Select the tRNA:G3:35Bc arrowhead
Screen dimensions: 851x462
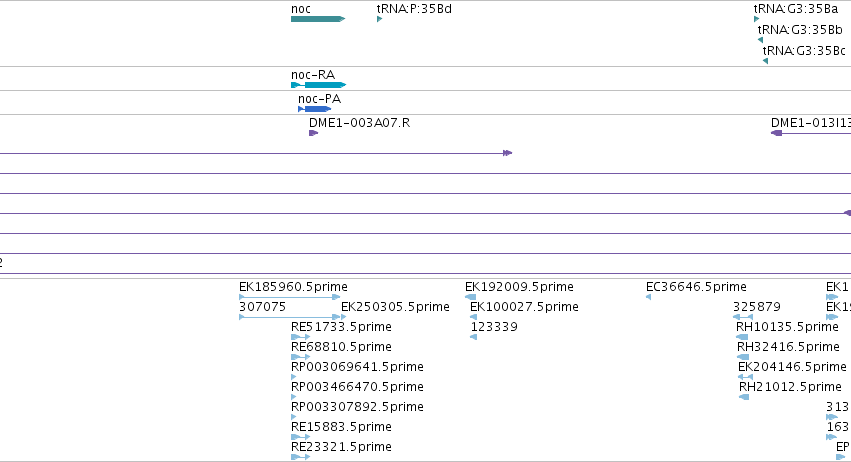tap(765, 61)
